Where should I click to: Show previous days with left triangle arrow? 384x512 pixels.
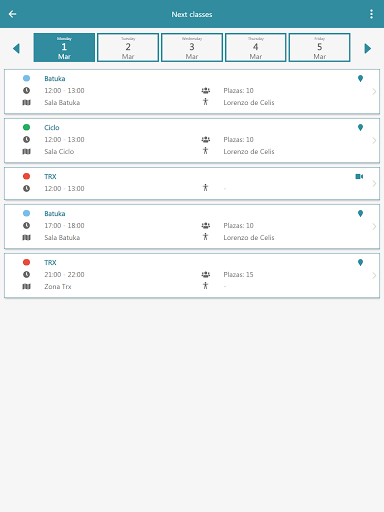(16, 48)
